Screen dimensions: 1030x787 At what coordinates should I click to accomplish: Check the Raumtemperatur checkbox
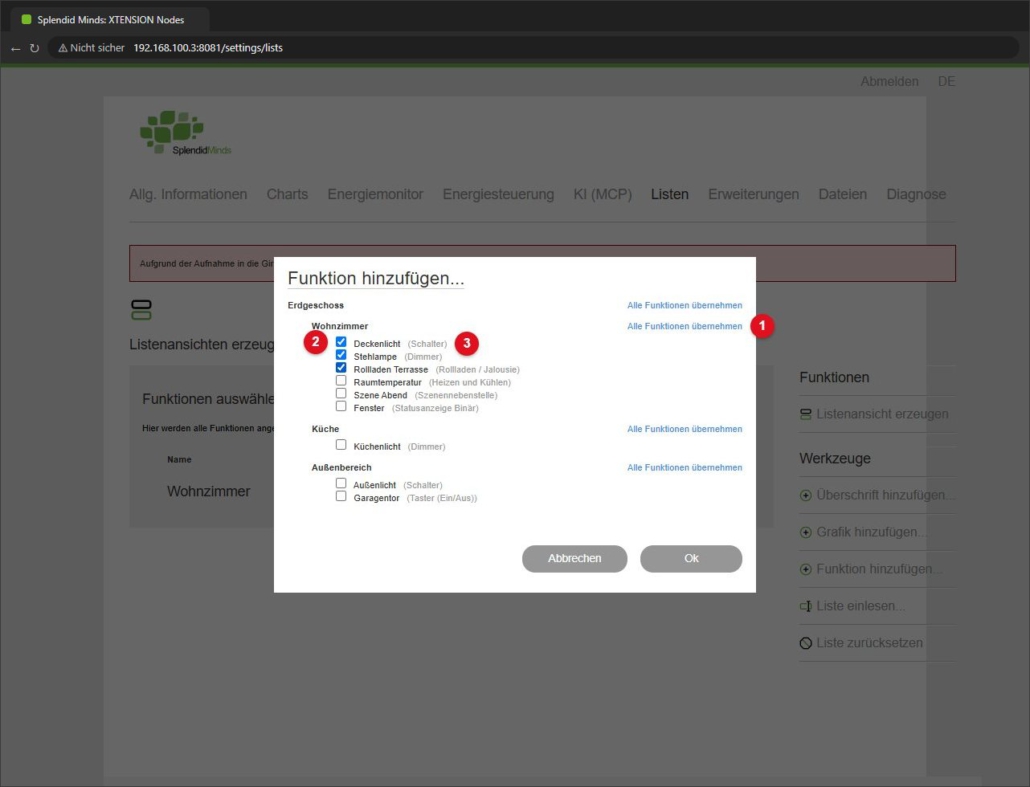point(341,380)
